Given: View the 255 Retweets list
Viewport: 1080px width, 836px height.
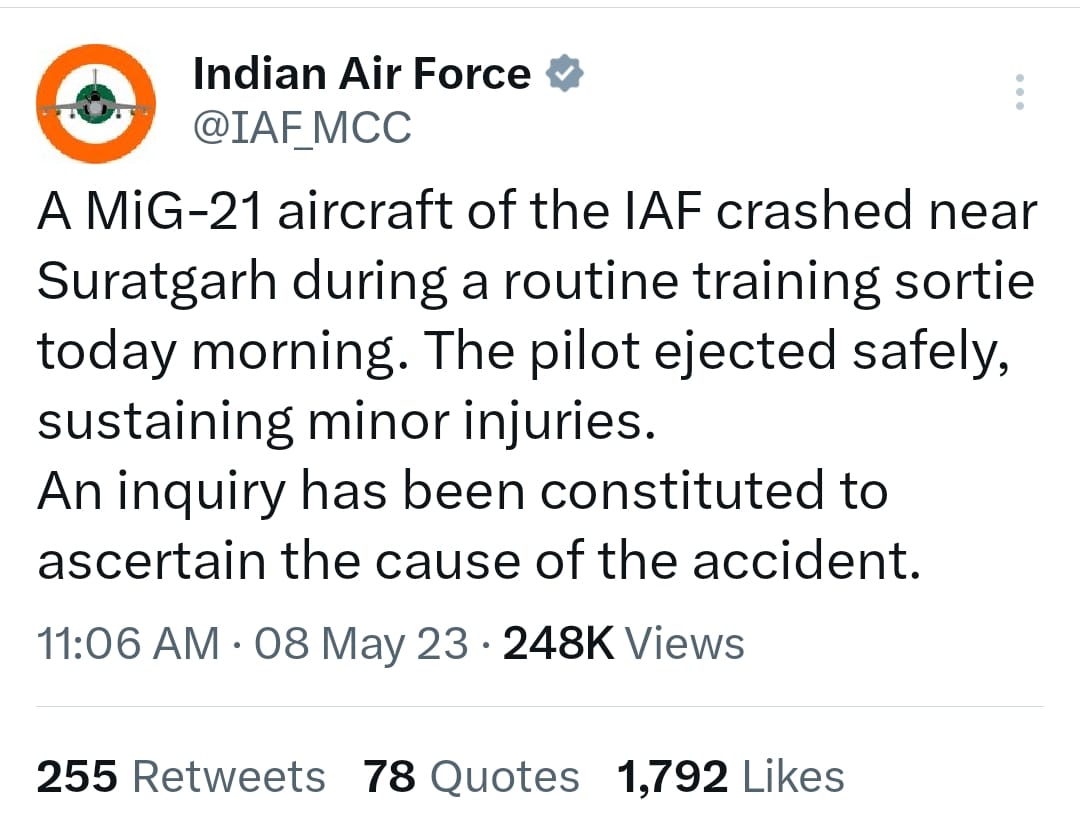Looking at the screenshot, I should pyautogui.click(x=180, y=777).
